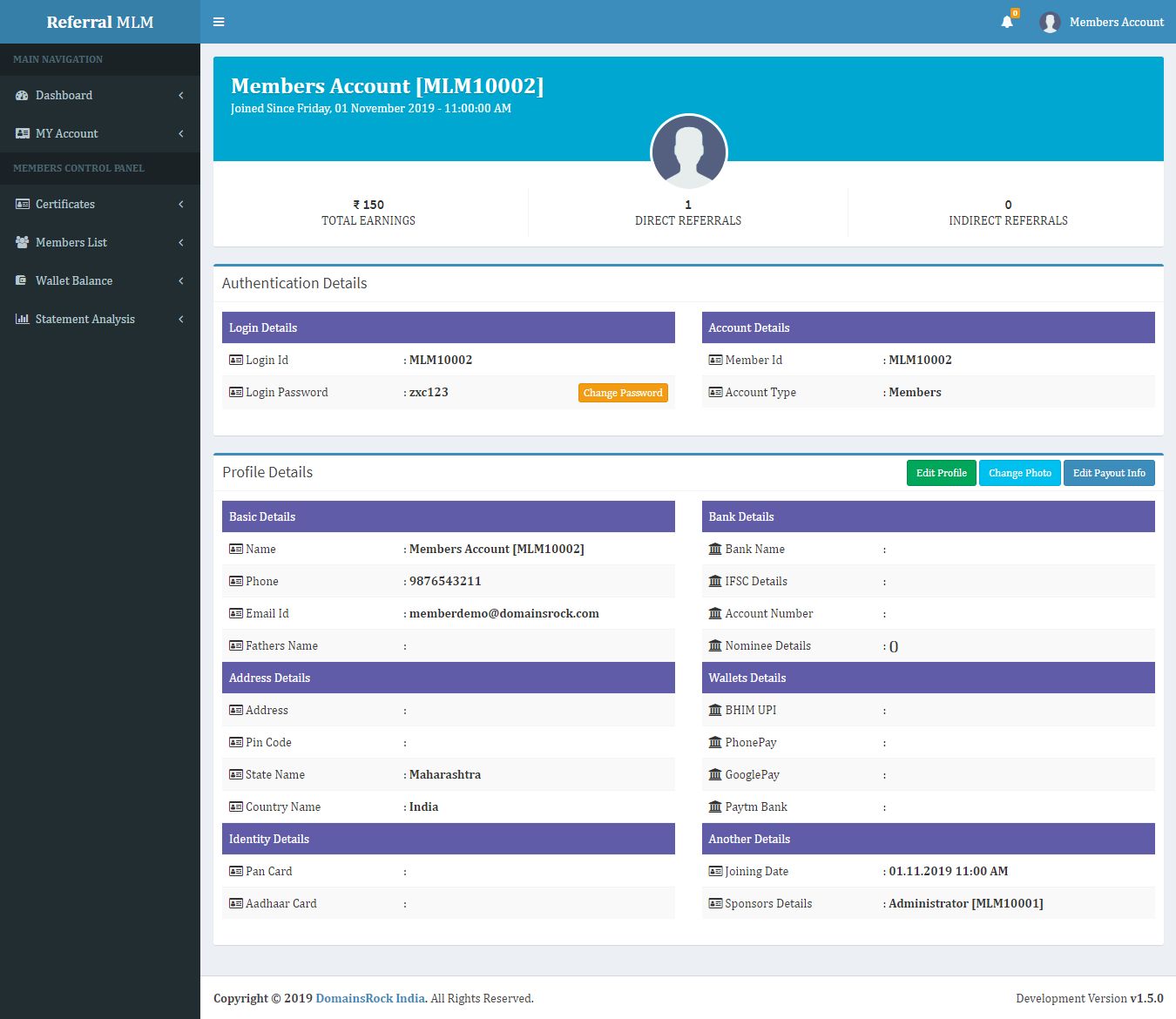1176x1019 pixels.
Task: Click the Change Password button
Action: point(623,393)
